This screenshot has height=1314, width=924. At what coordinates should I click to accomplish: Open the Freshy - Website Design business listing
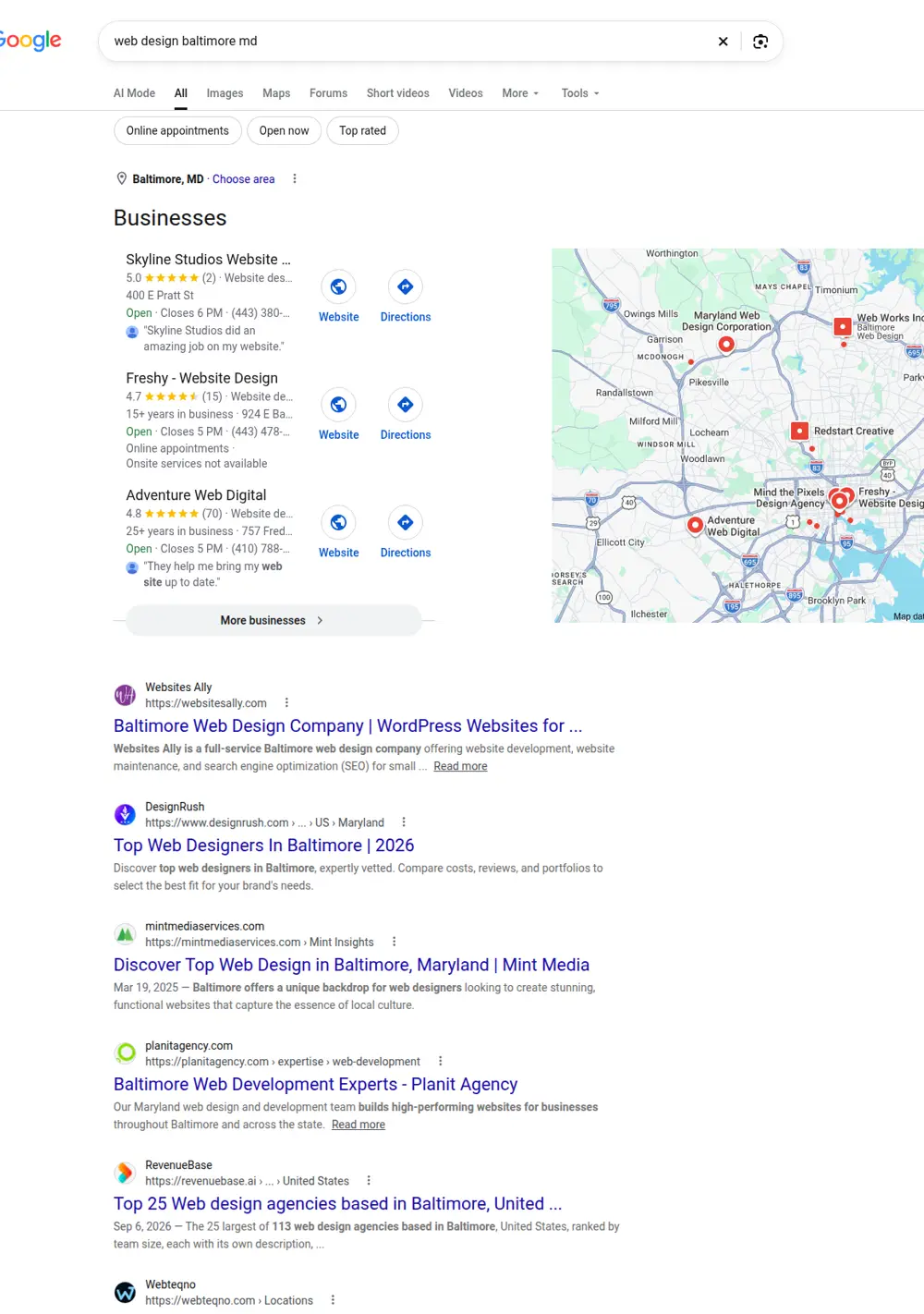[x=201, y=378]
